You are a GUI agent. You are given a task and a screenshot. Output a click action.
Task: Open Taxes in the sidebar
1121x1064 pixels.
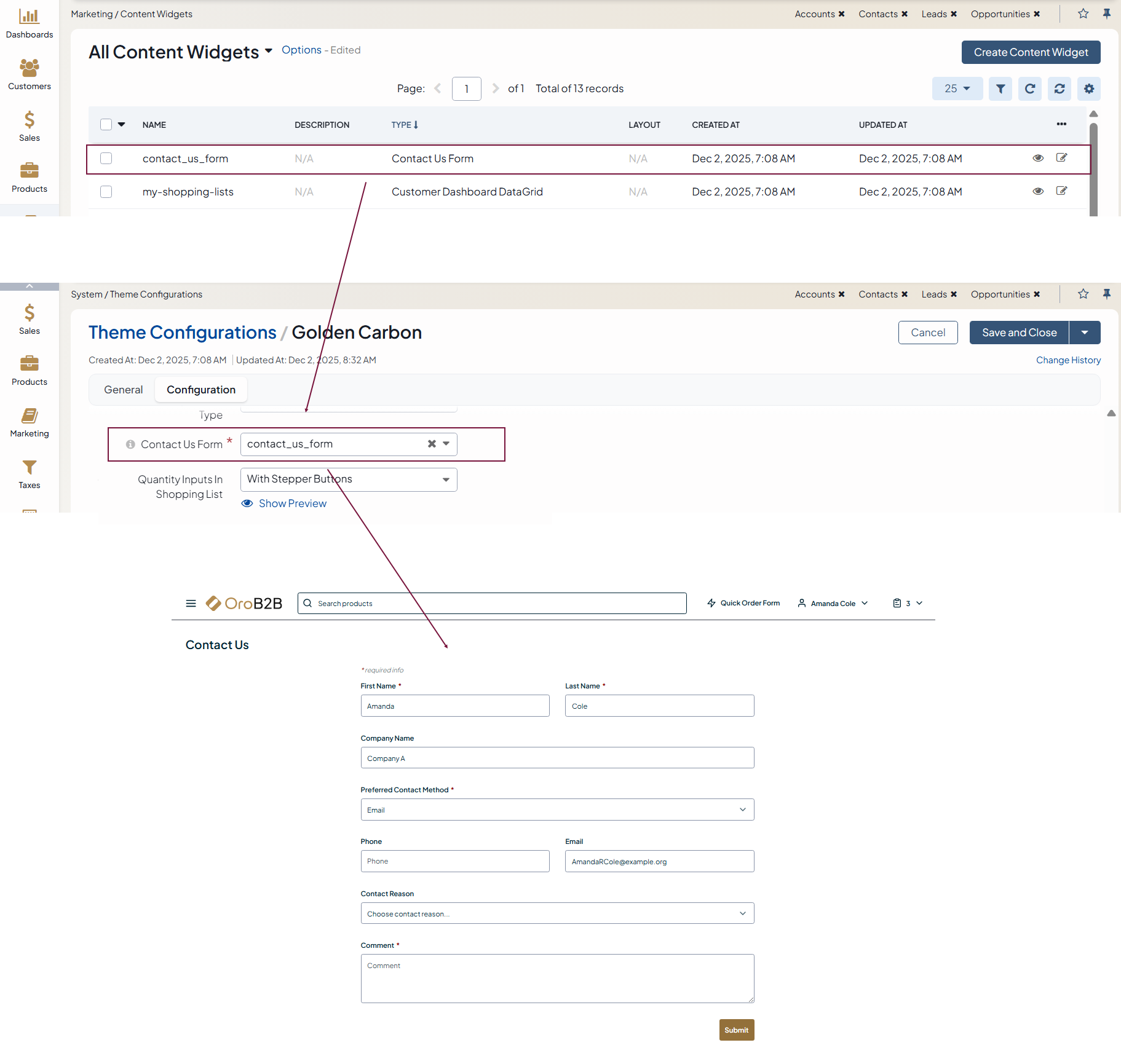click(30, 474)
